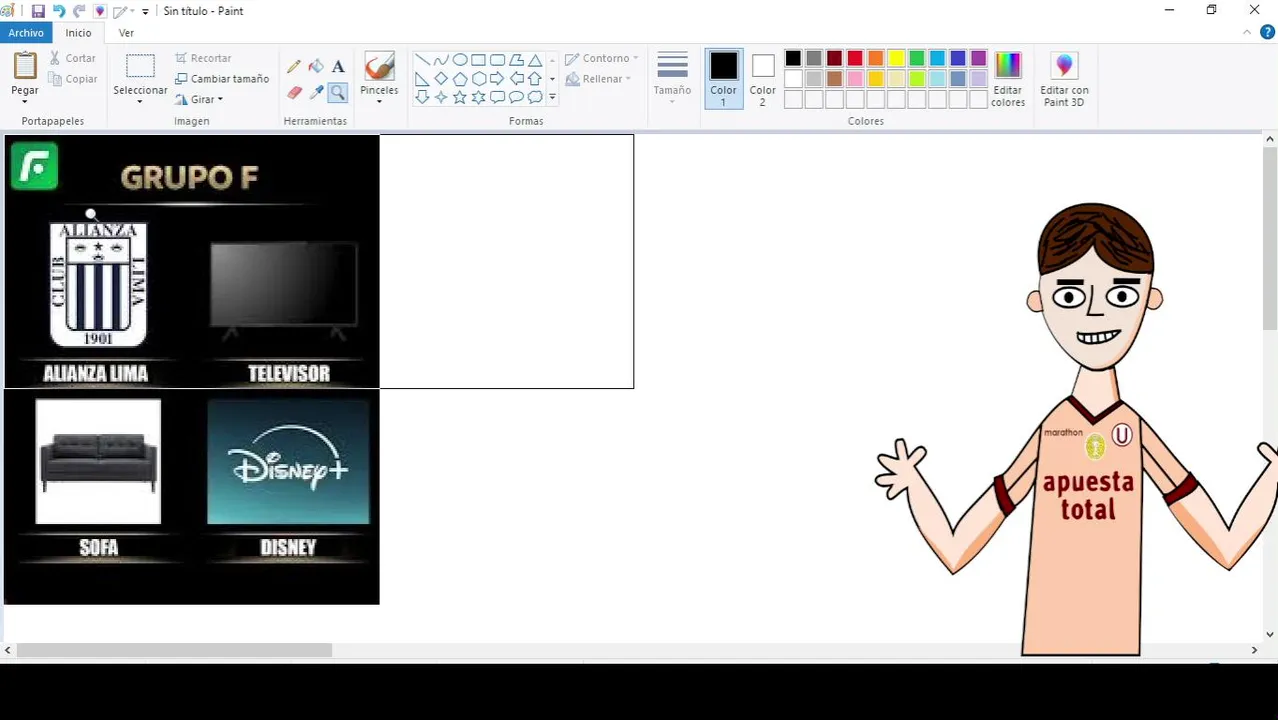Toggle the Magnifier tool
1278x720 pixels.
[338, 92]
